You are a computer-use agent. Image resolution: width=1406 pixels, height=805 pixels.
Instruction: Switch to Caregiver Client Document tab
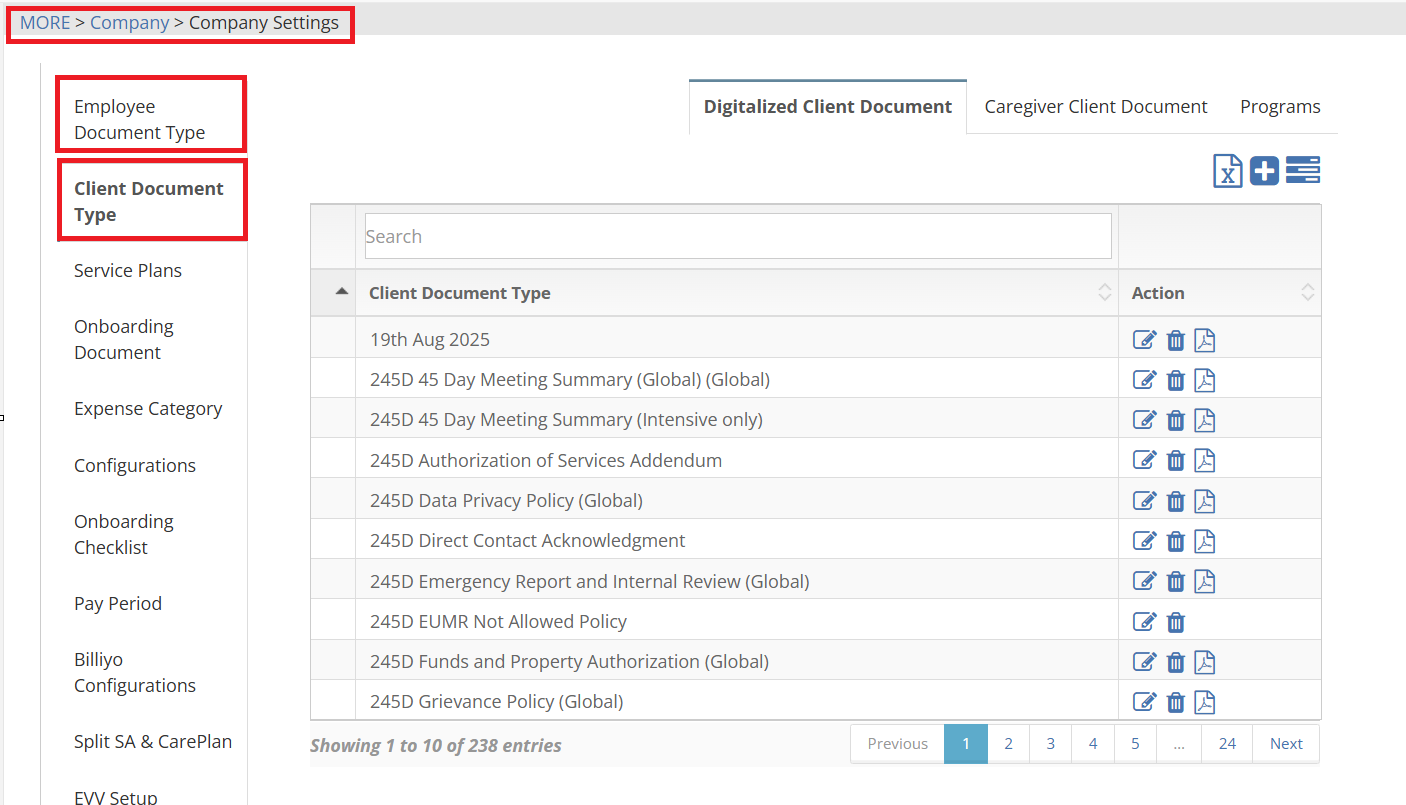pyautogui.click(x=1095, y=107)
